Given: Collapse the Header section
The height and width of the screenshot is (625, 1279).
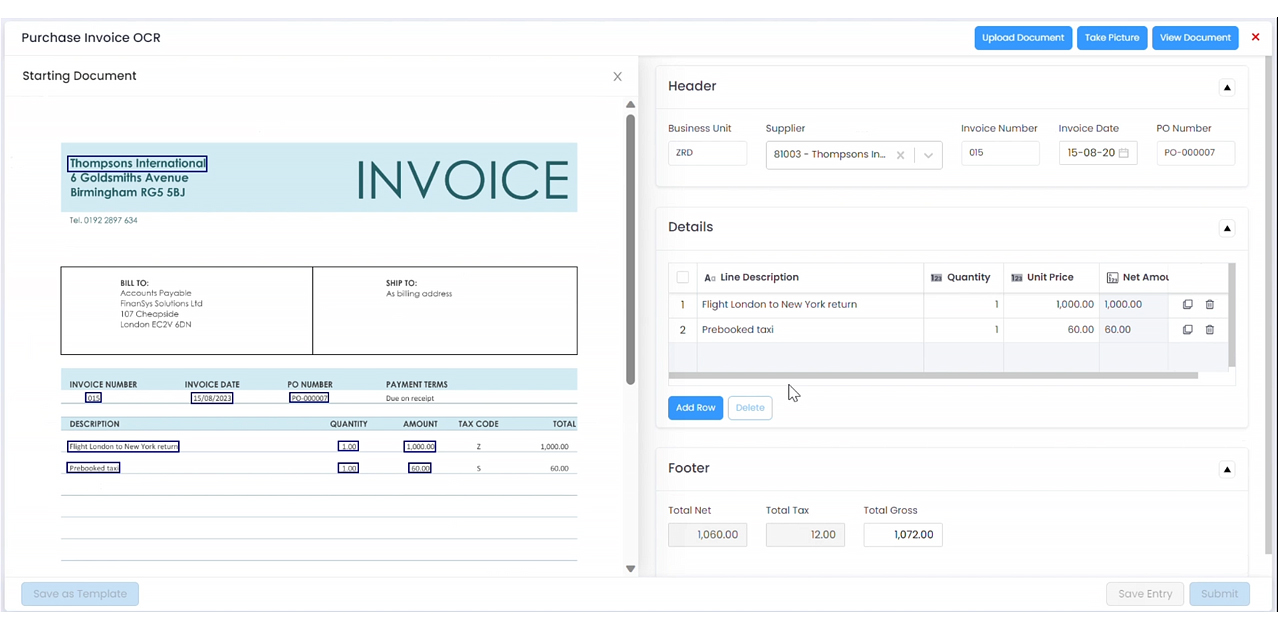Looking at the screenshot, I should pos(1227,87).
